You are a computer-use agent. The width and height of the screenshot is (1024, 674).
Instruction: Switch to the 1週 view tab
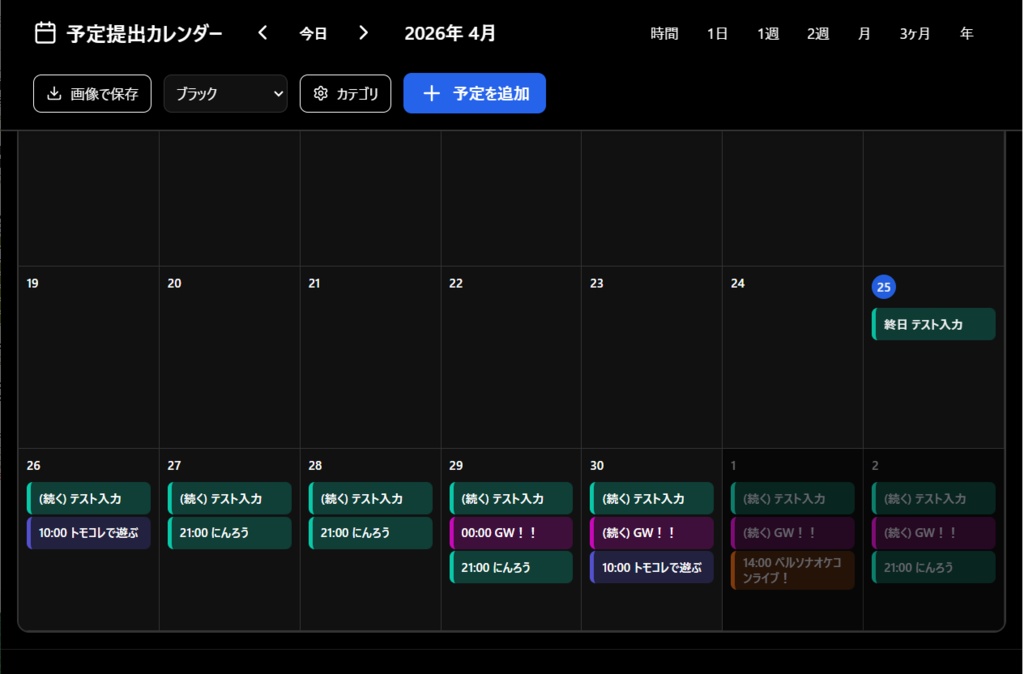tap(766, 33)
